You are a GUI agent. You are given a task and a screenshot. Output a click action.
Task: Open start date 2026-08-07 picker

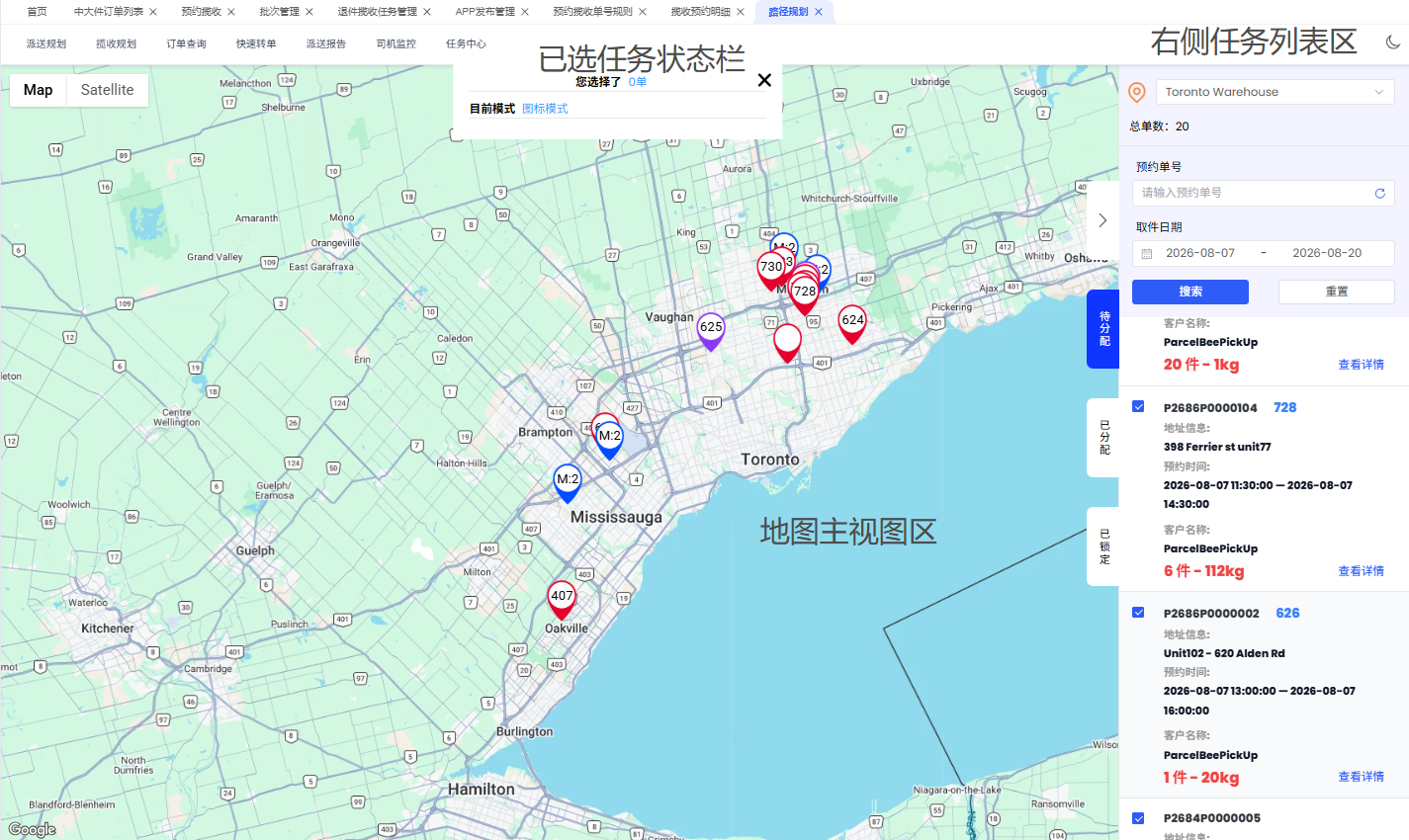[1200, 253]
